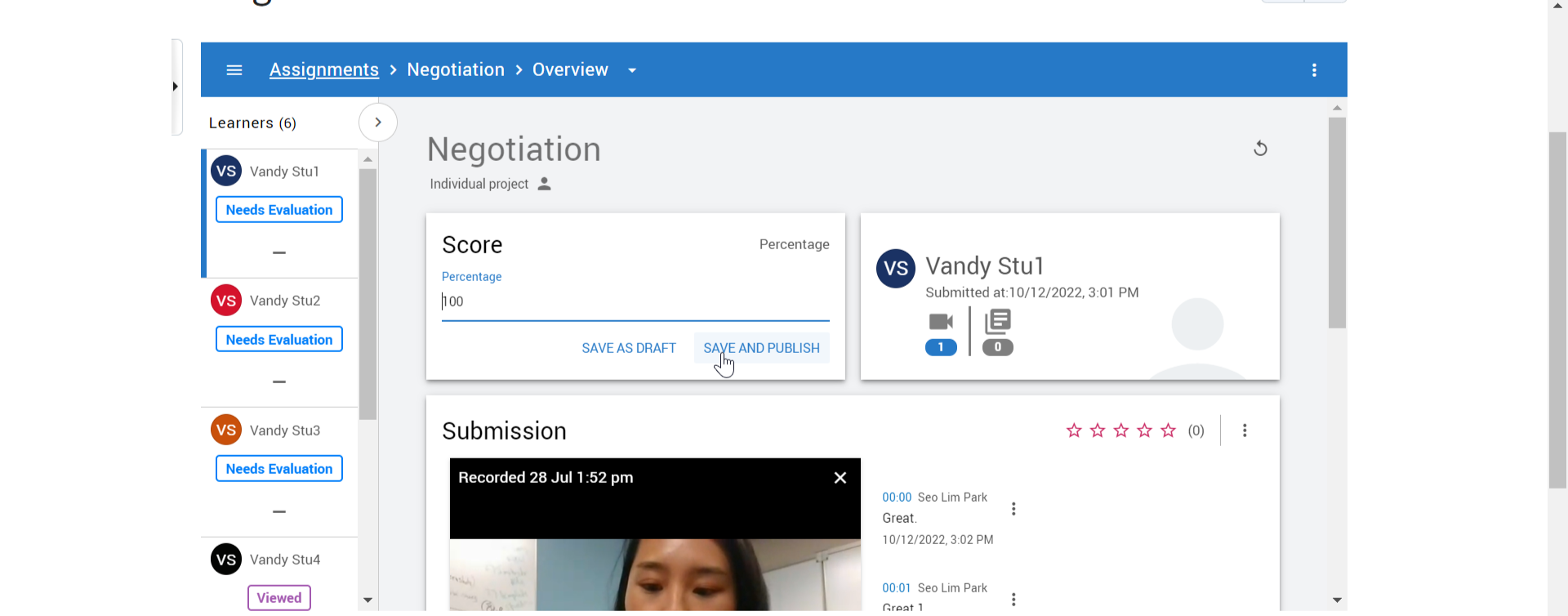
Task: Rate submission with the first star
Action: point(1074,431)
